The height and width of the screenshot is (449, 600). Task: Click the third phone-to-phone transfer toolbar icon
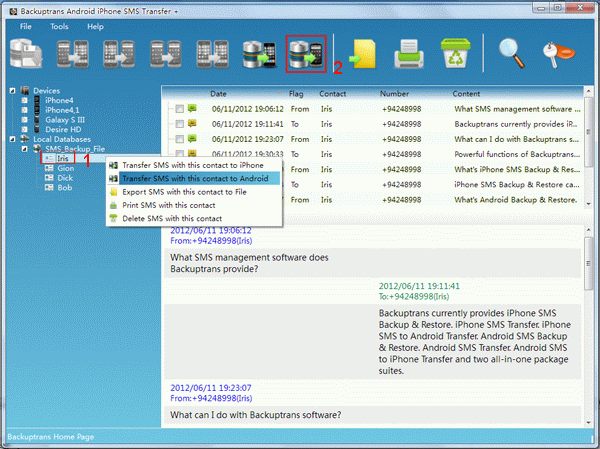166,54
